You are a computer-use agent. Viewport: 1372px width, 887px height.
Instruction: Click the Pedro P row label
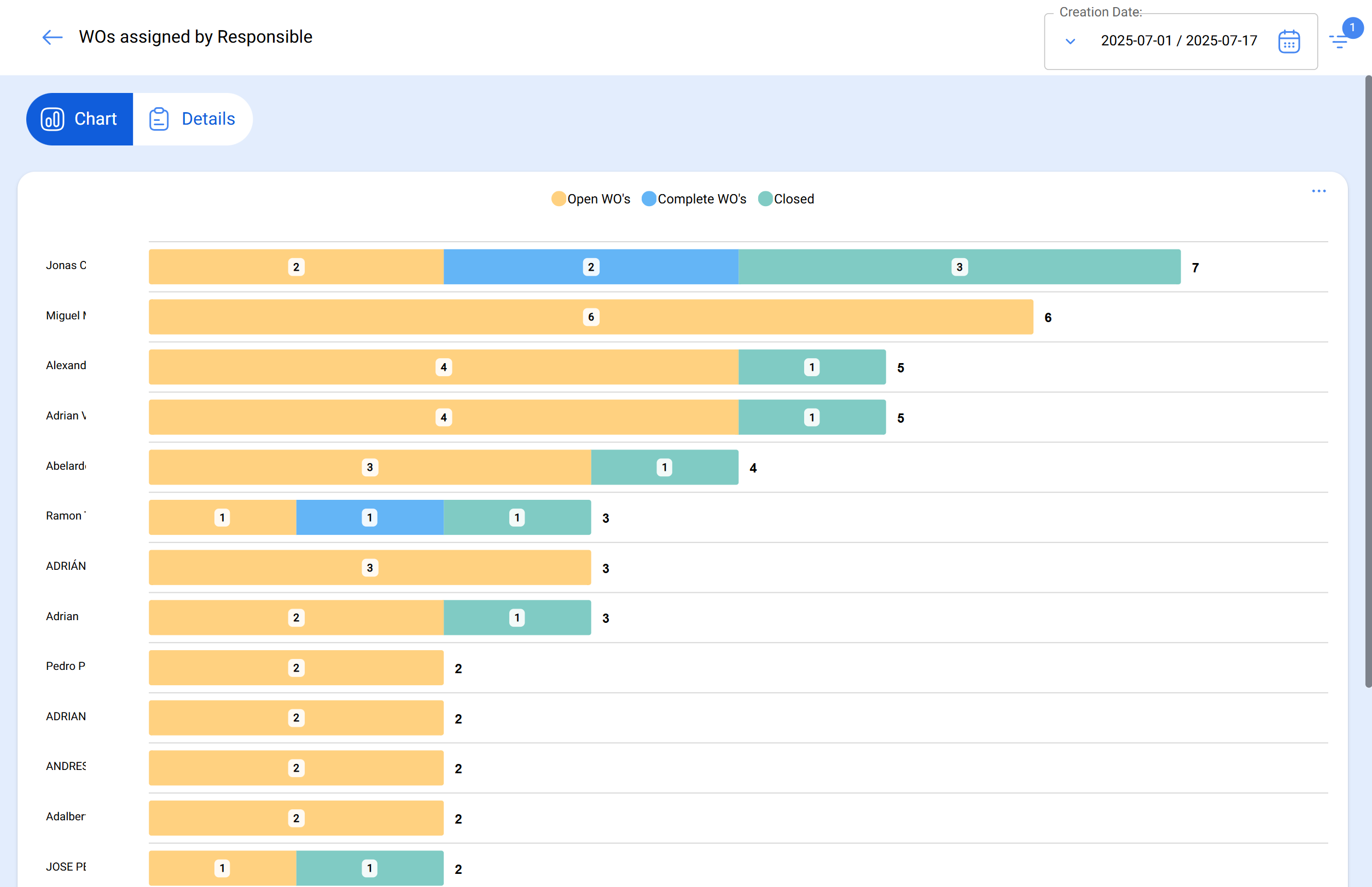pyautogui.click(x=65, y=667)
